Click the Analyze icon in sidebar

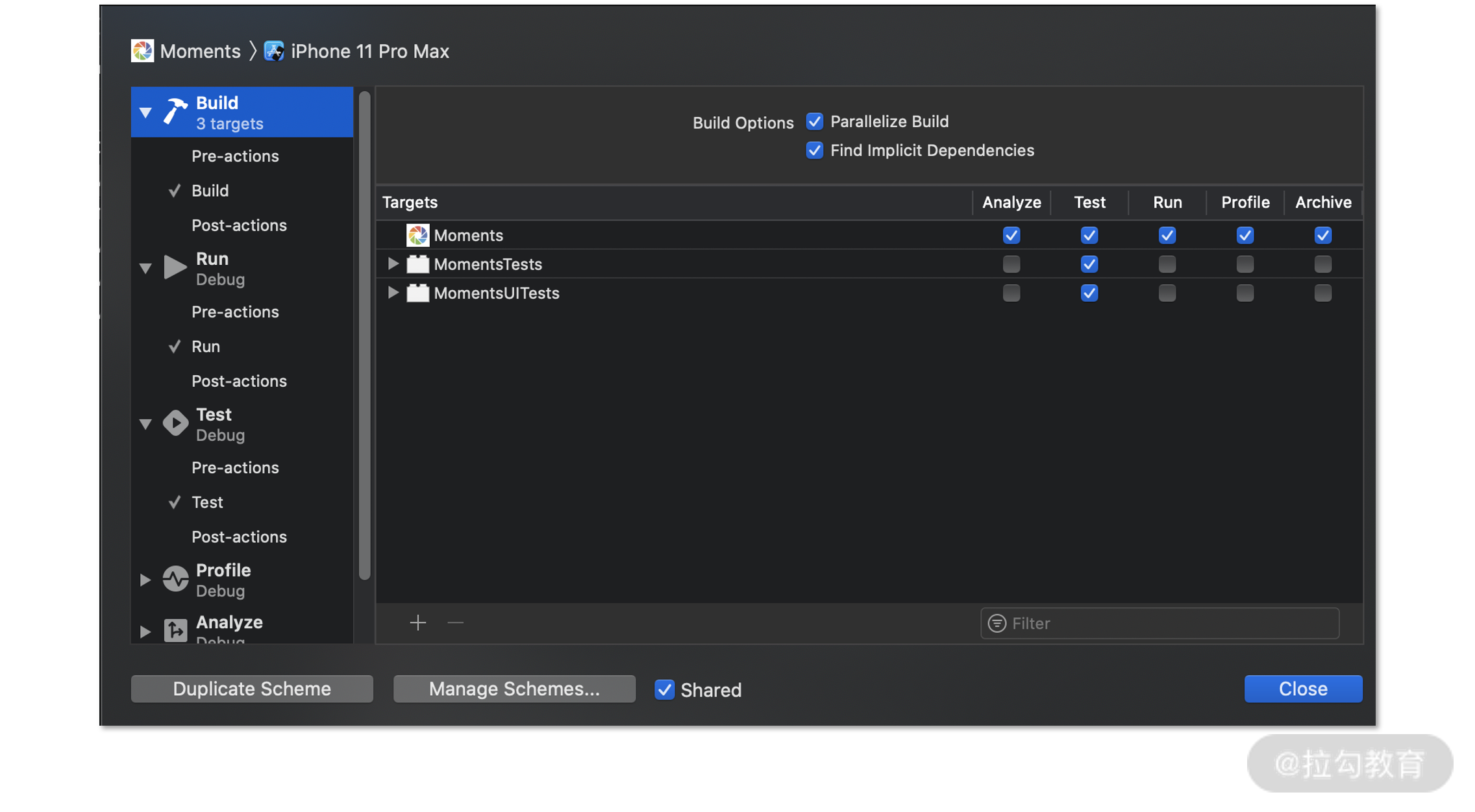click(x=175, y=629)
